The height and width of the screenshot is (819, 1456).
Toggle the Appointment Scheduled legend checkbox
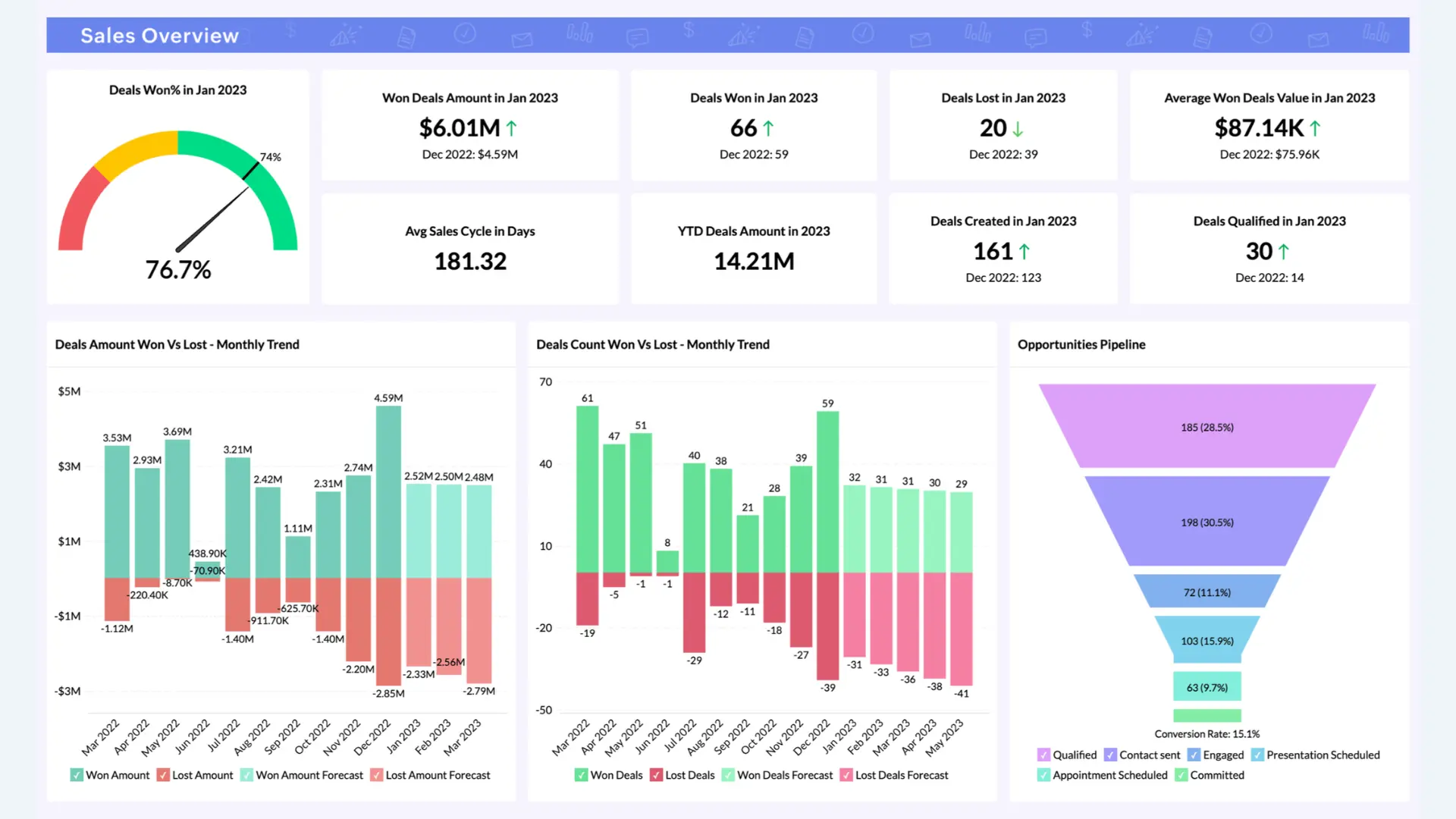[x=1043, y=775]
